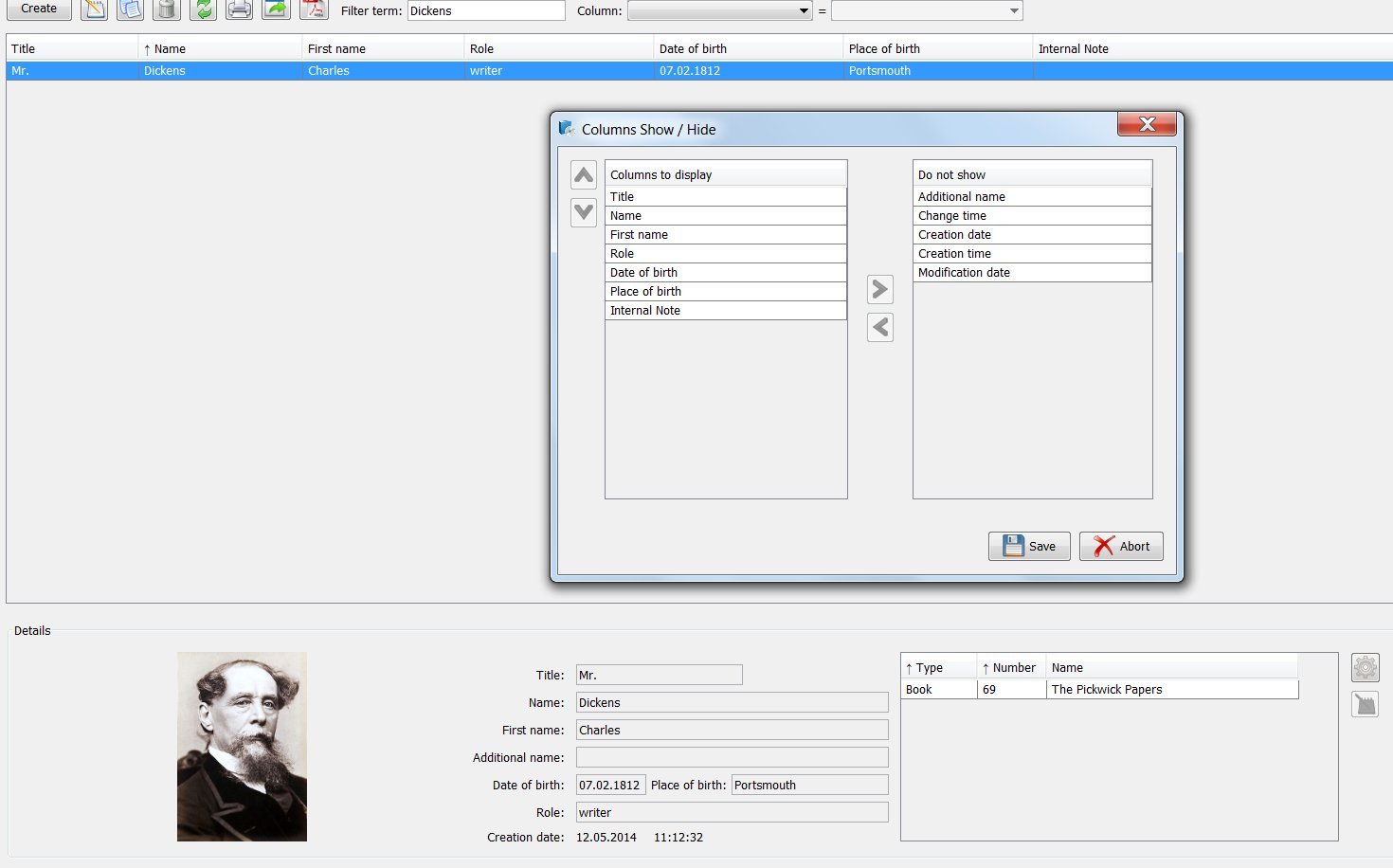Move column to 'Do not show' with right arrow

coord(880,289)
